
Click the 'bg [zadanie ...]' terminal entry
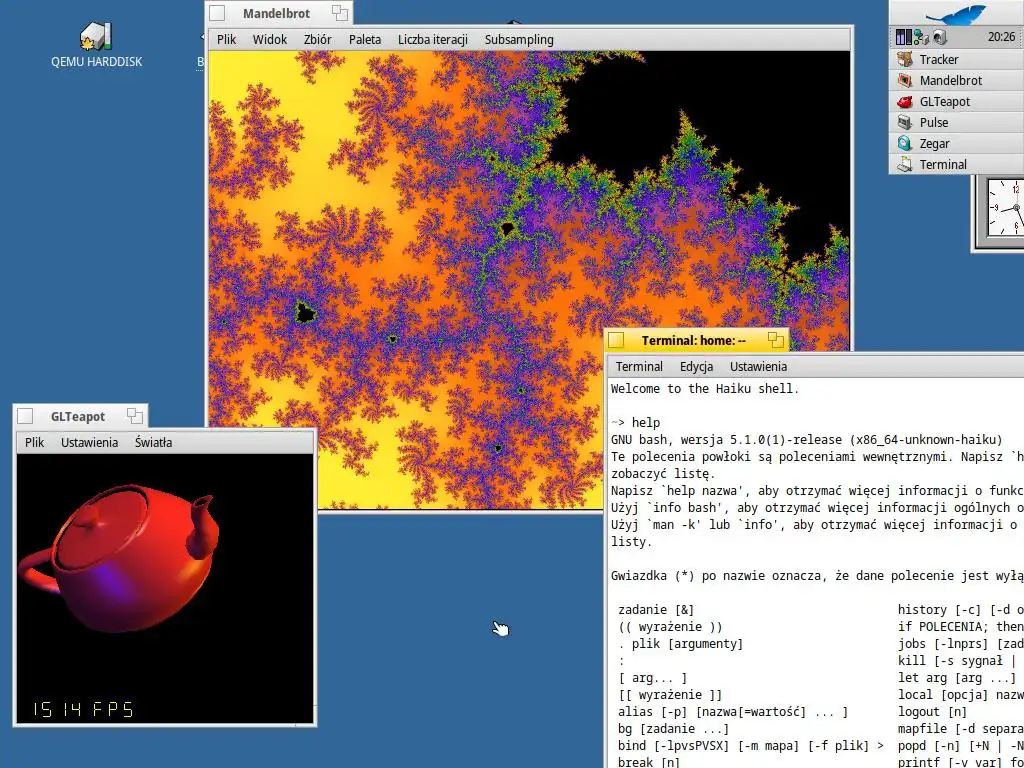pos(674,729)
